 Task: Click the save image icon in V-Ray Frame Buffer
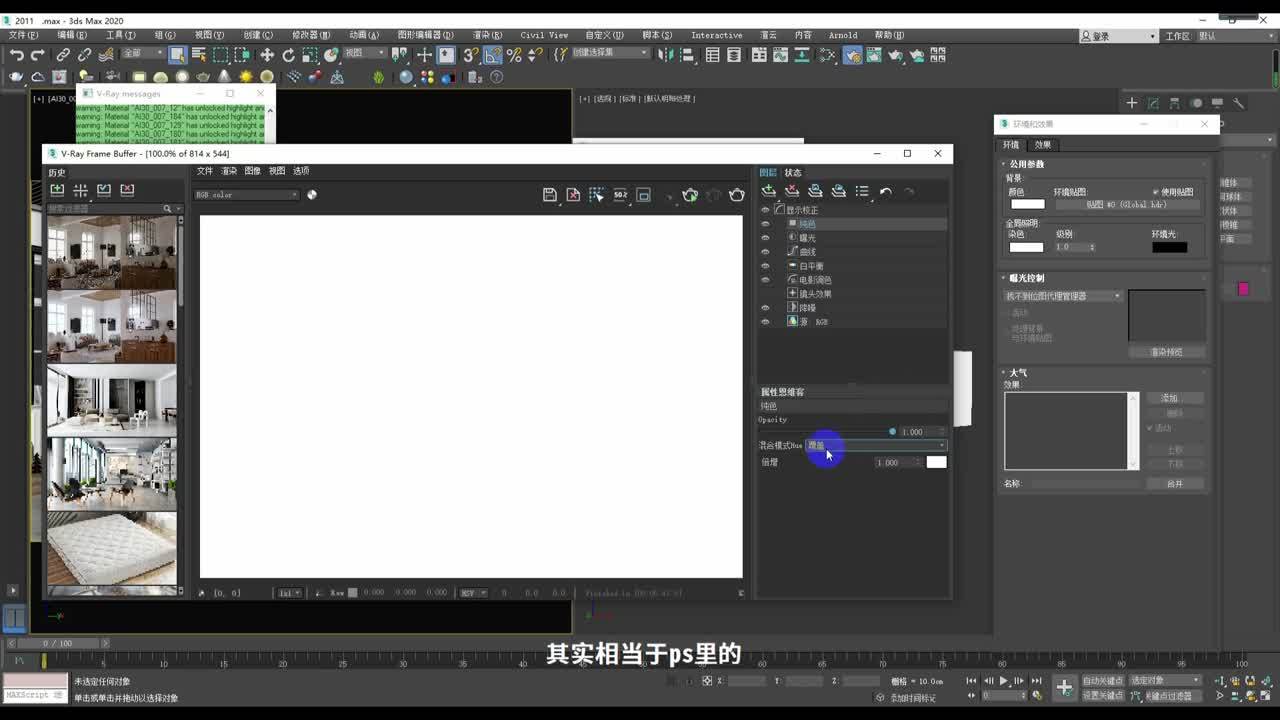549,195
